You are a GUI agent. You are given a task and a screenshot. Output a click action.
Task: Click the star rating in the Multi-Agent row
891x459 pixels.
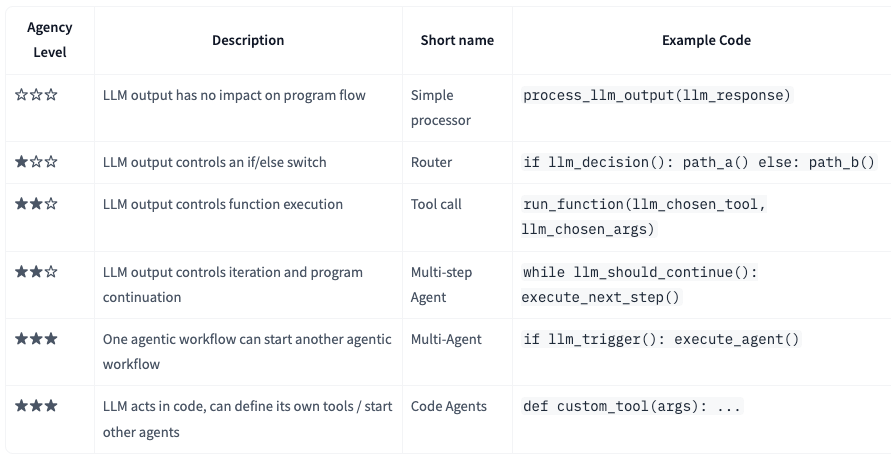point(36,339)
